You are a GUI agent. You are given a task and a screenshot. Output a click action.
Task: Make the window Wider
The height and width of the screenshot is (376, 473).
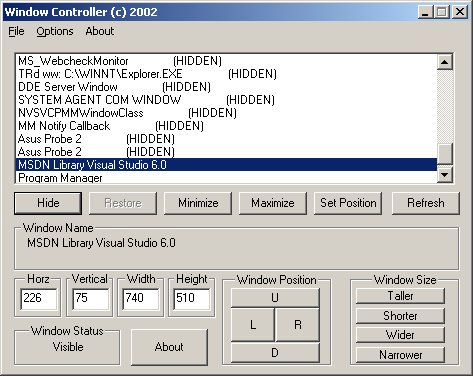400,335
